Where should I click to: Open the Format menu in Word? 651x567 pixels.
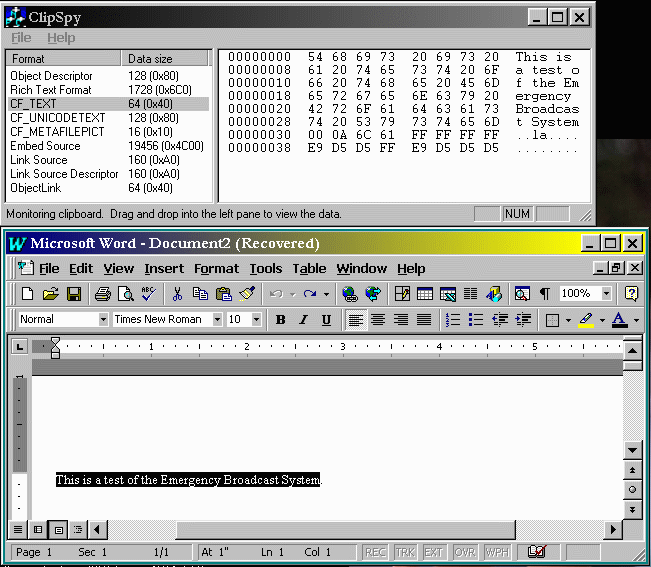[216, 269]
